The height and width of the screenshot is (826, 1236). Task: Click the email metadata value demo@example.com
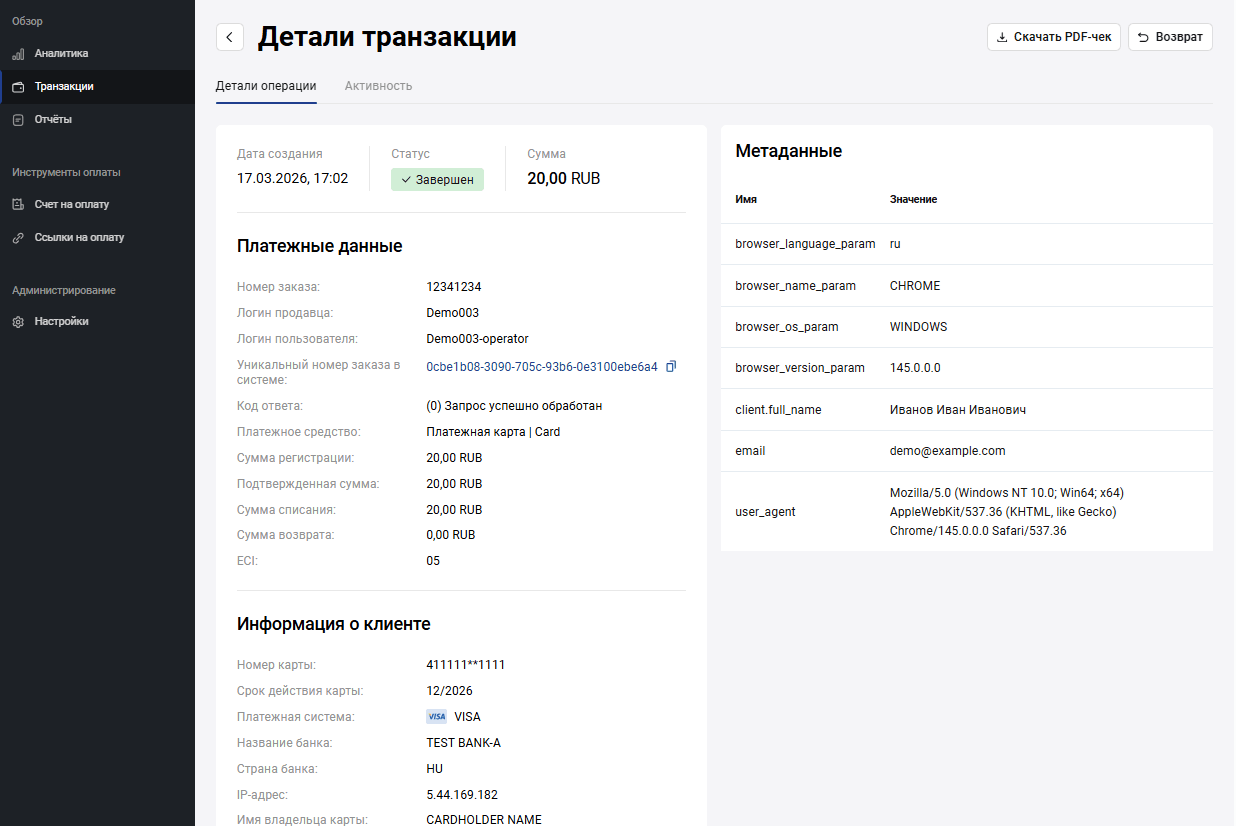tap(947, 451)
